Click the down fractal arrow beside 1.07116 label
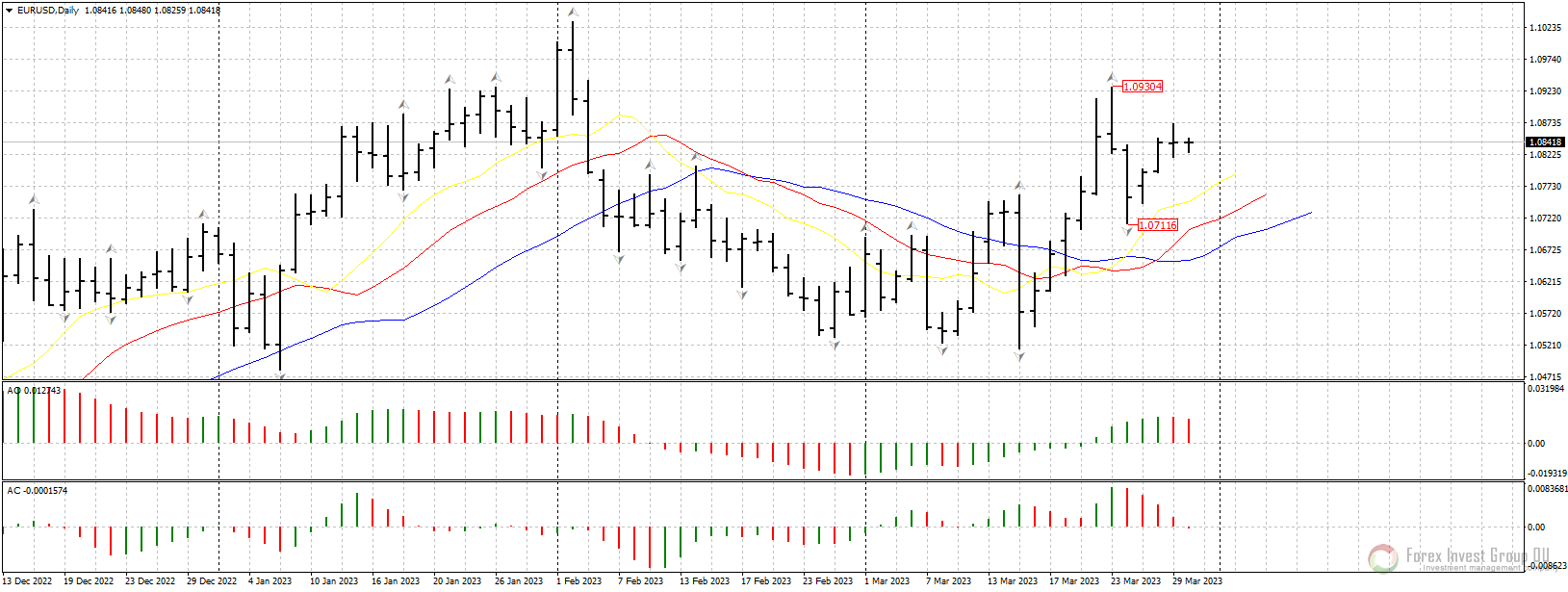The height and width of the screenshot is (592, 1568). (1127, 231)
